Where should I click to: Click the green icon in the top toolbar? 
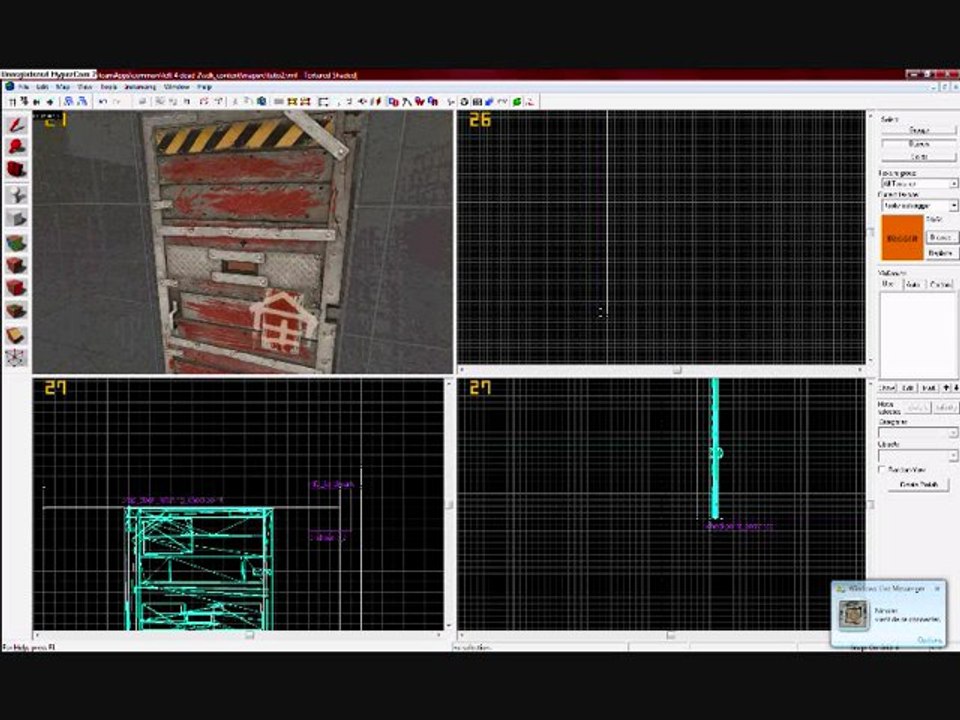[517, 102]
